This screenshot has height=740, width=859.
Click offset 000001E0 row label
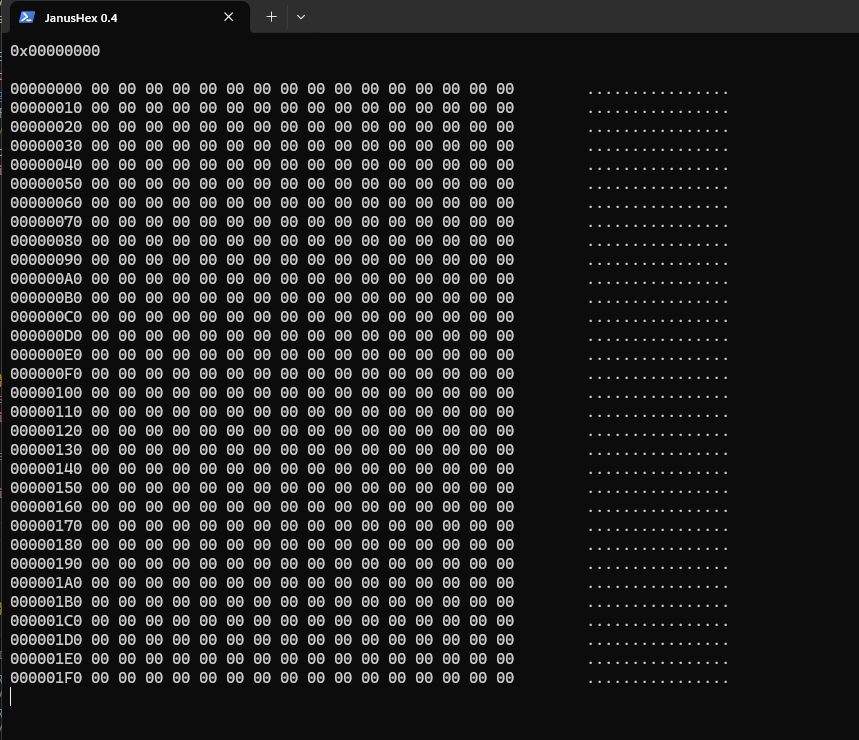(46, 658)
